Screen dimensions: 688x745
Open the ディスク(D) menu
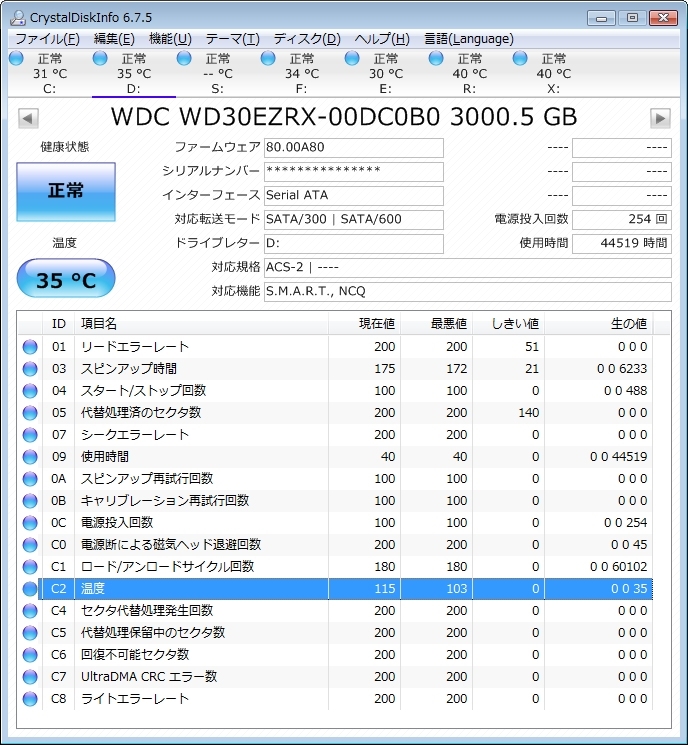pyautogui.click(x=307, y=39)
